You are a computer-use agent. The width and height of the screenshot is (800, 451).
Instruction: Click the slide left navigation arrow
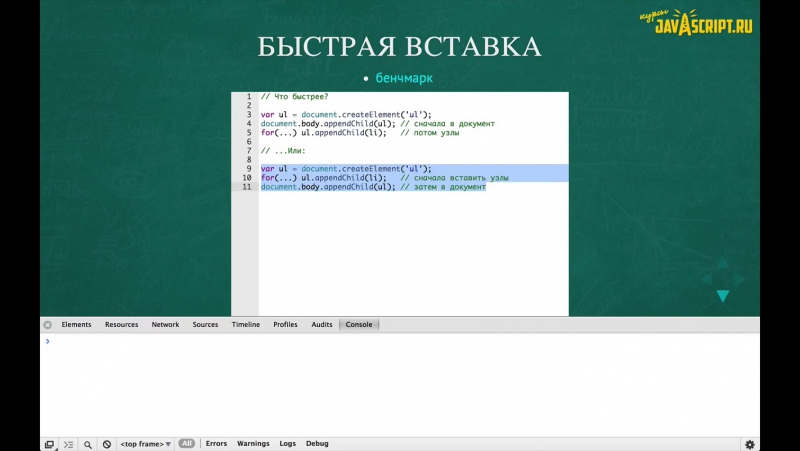point(706,279)
